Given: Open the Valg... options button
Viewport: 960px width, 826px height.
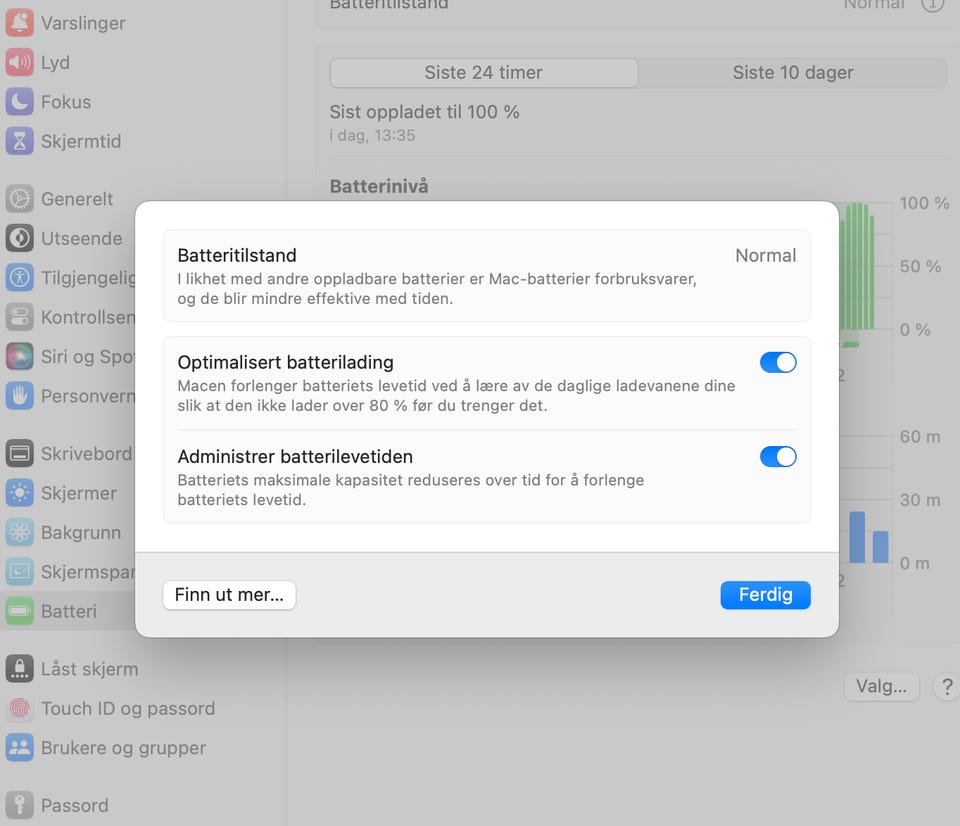Looking at the screenshot, I should (x=882, y=686).
